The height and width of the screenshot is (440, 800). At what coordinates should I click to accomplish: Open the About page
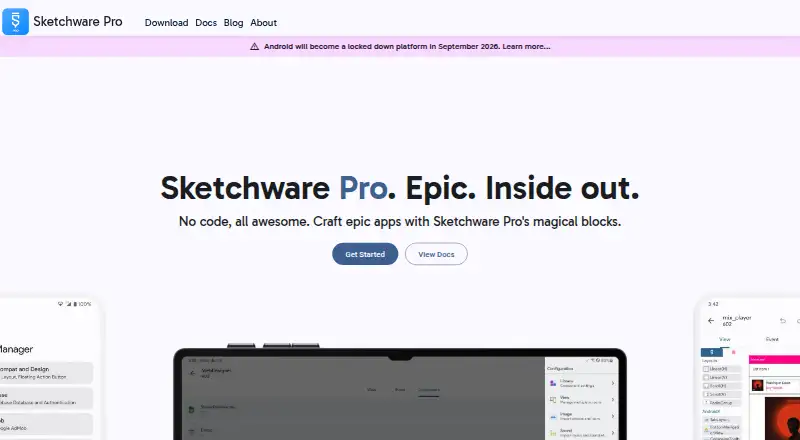[263, 22]
